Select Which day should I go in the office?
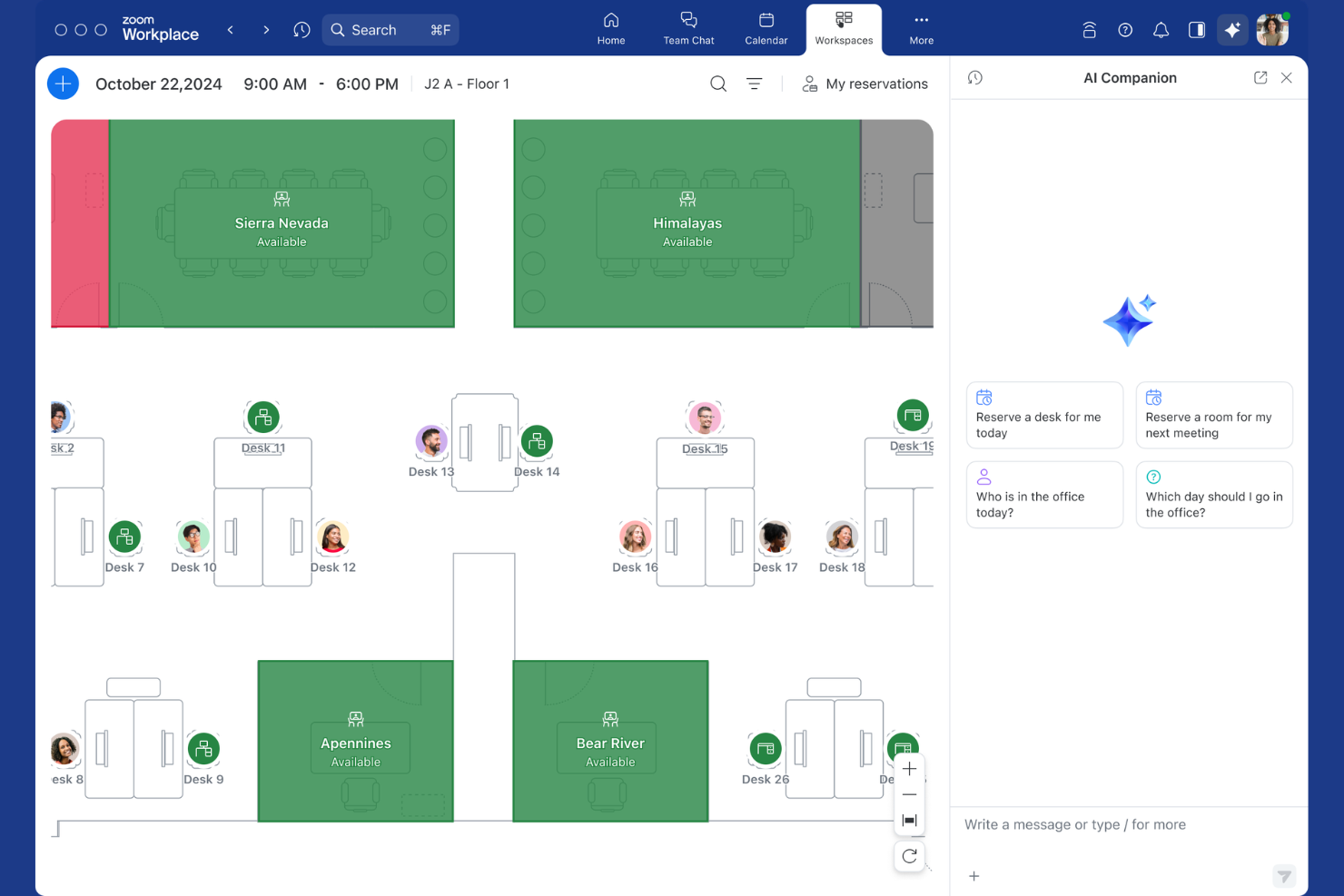Screen dimensions: 1344x896 pyautogui.click(x=1214, y=495)
